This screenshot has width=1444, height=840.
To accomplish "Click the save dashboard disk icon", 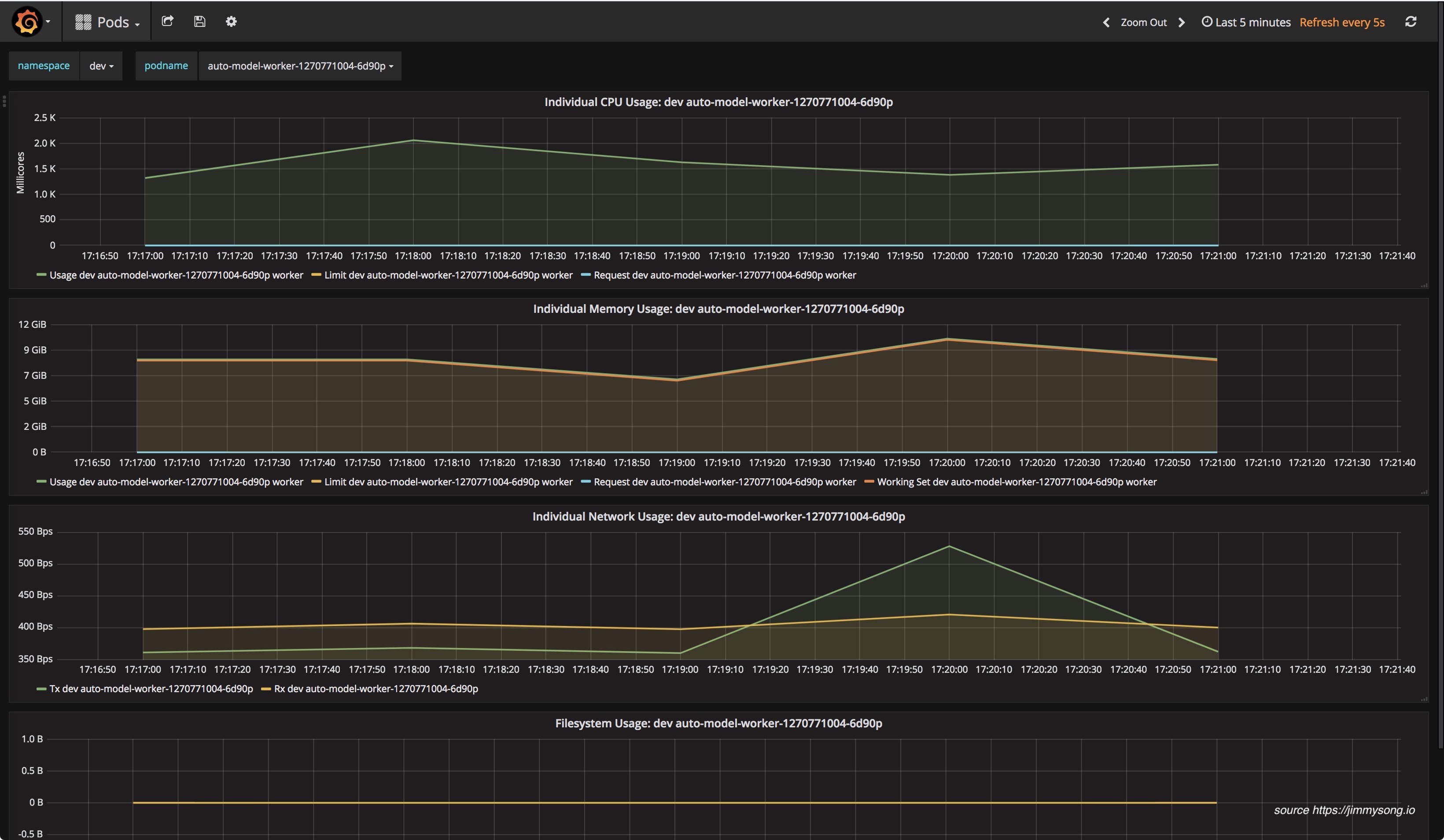I will tap(199, 22).
